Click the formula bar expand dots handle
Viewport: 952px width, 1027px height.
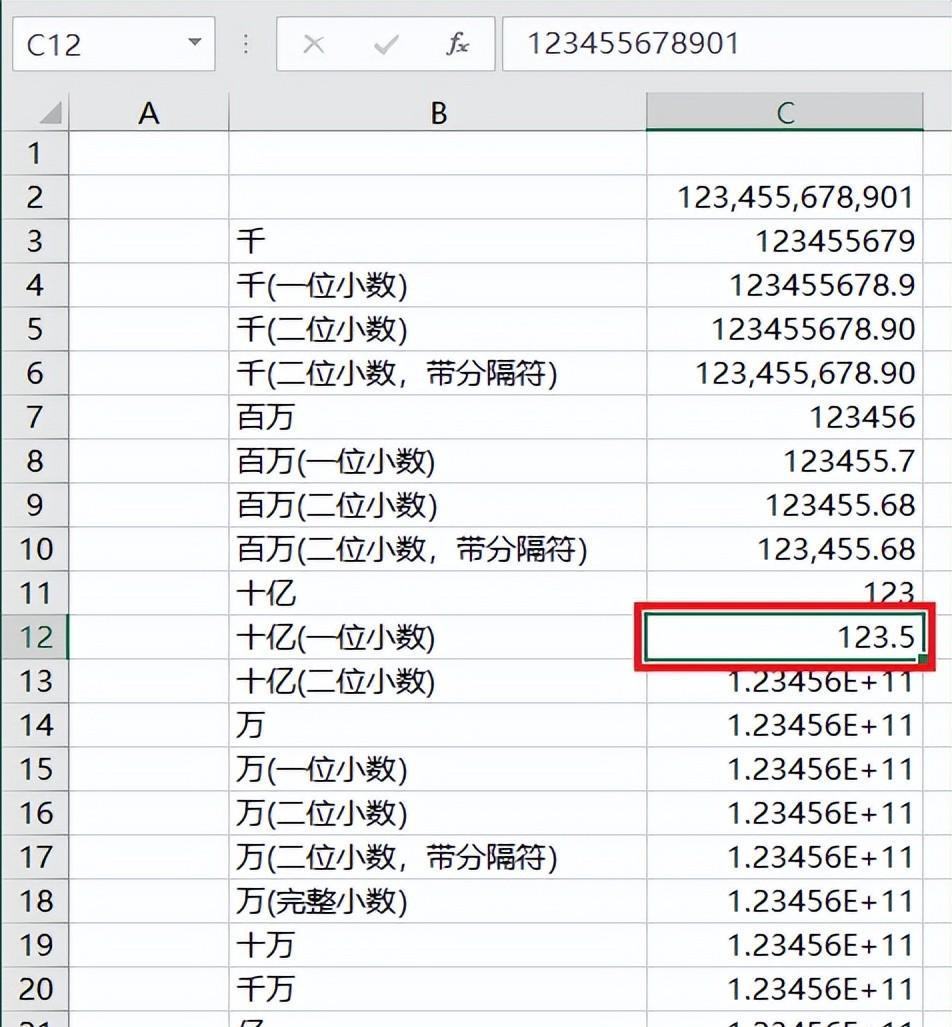click(246, 44)
